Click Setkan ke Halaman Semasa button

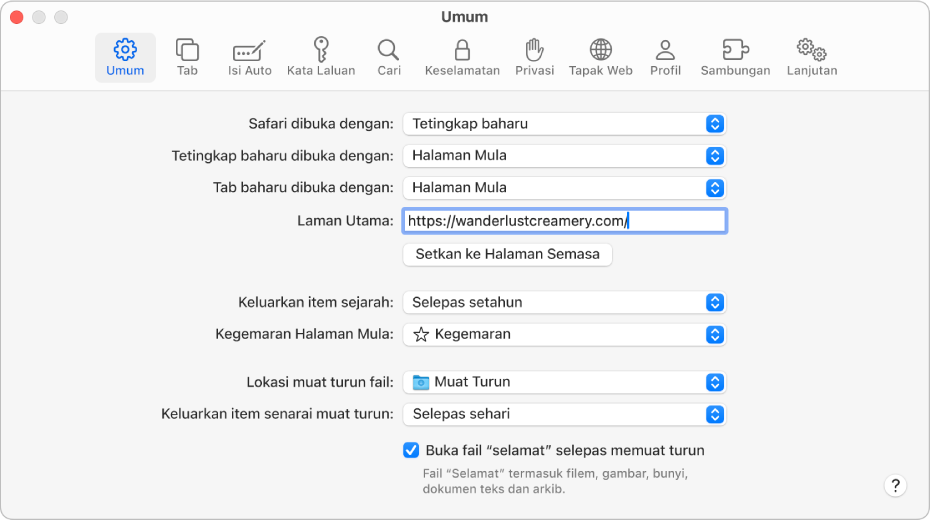(x=507, y=254)
